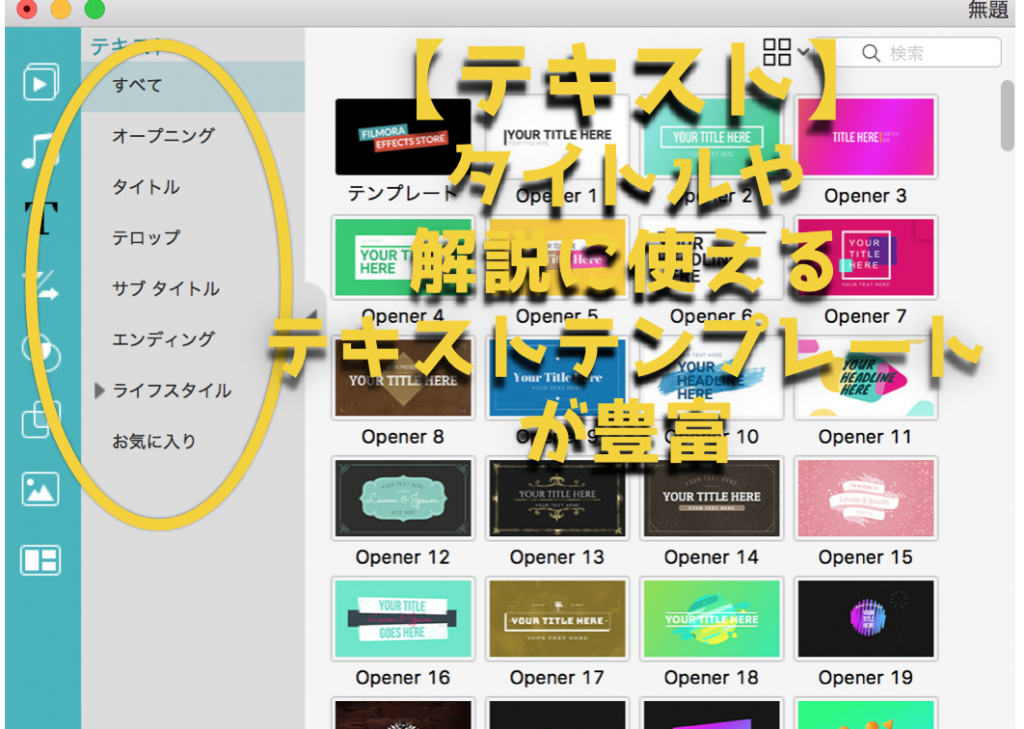Select the Opener 3 template thumbnail
This screenshot has height=729, width=1024.
[x=865, y=137]
